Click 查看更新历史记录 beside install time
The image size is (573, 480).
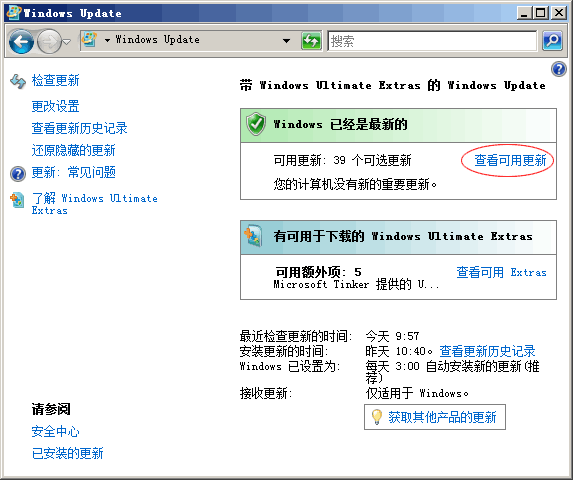pos(487,351)
